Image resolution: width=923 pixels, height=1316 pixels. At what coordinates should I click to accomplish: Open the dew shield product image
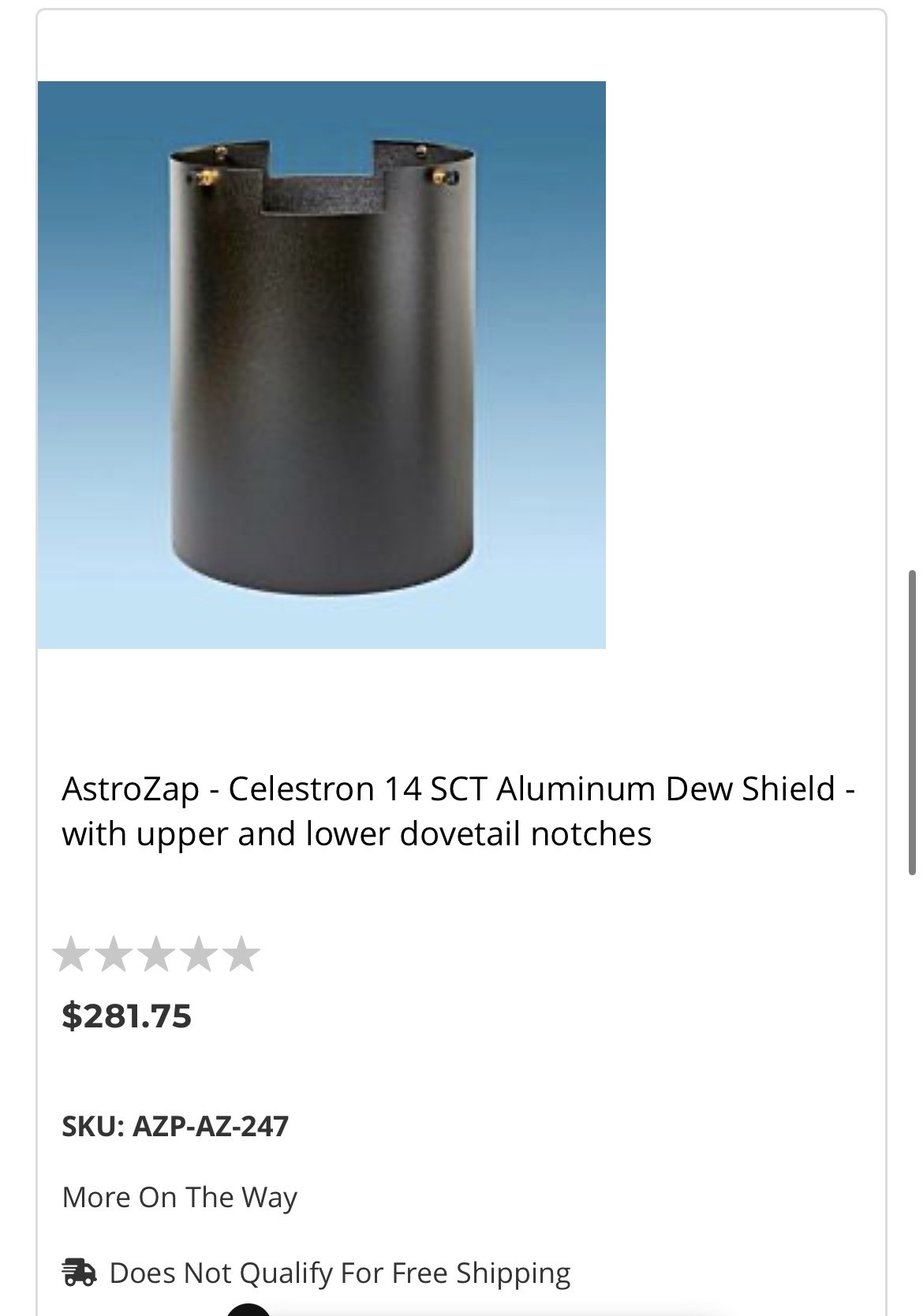(x=321, y=364)
